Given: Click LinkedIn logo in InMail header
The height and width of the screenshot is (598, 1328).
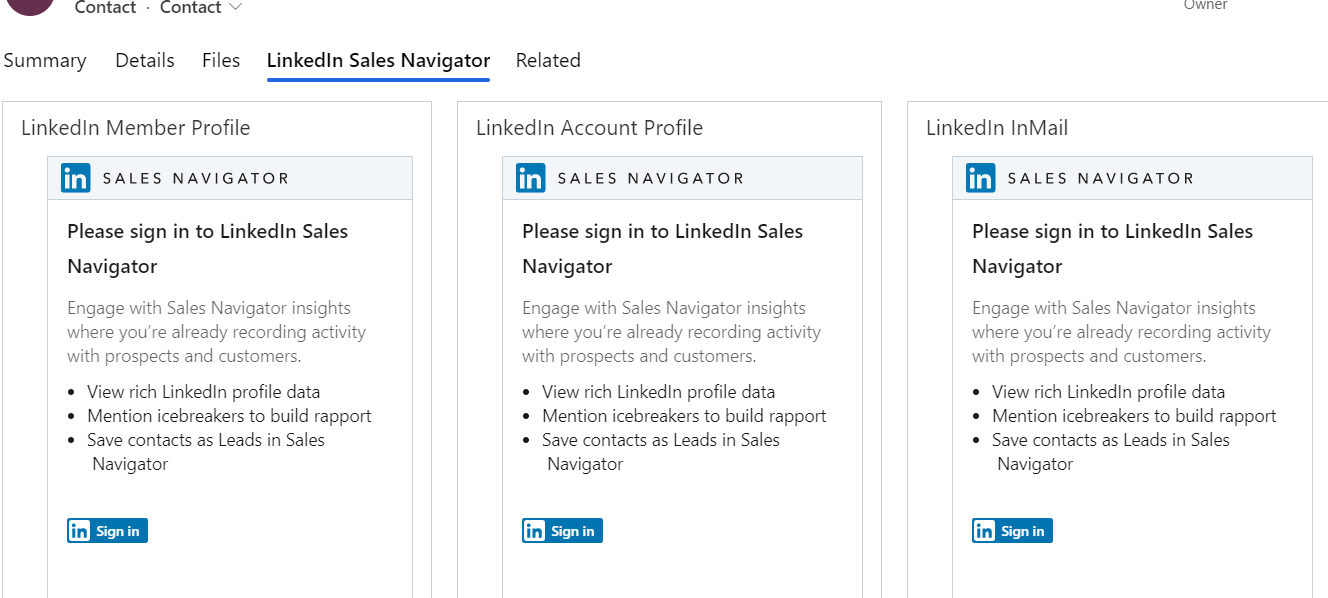Looking at the screenshot, I should (981, 178).
